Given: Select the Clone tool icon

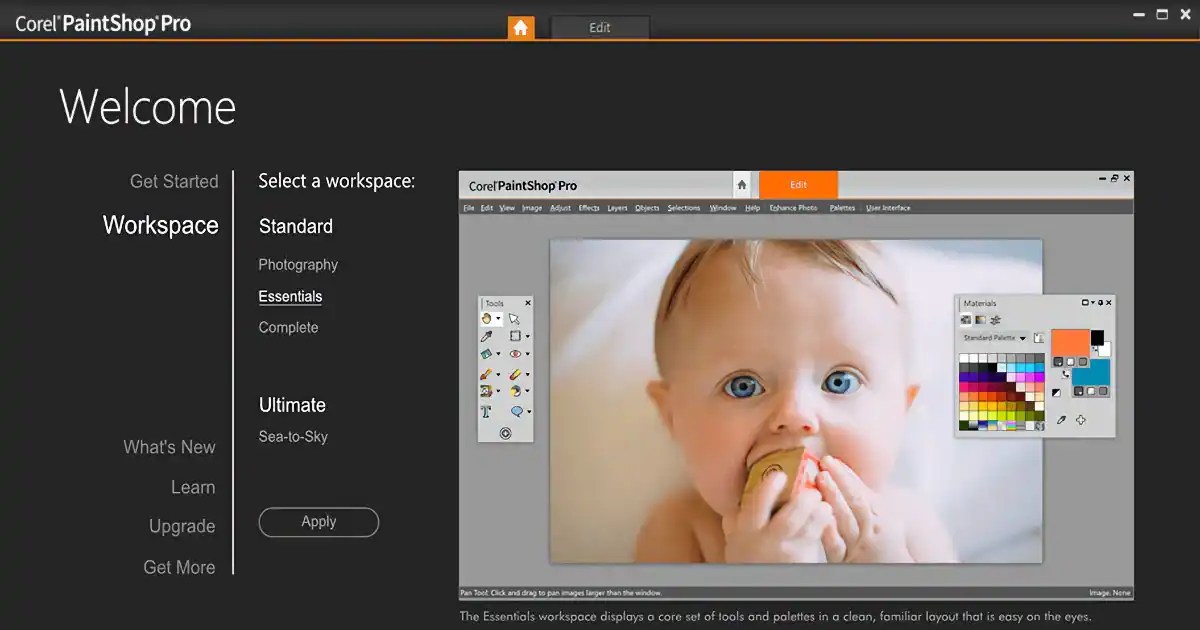Looking at the screenshot, I should pos(486,392).
